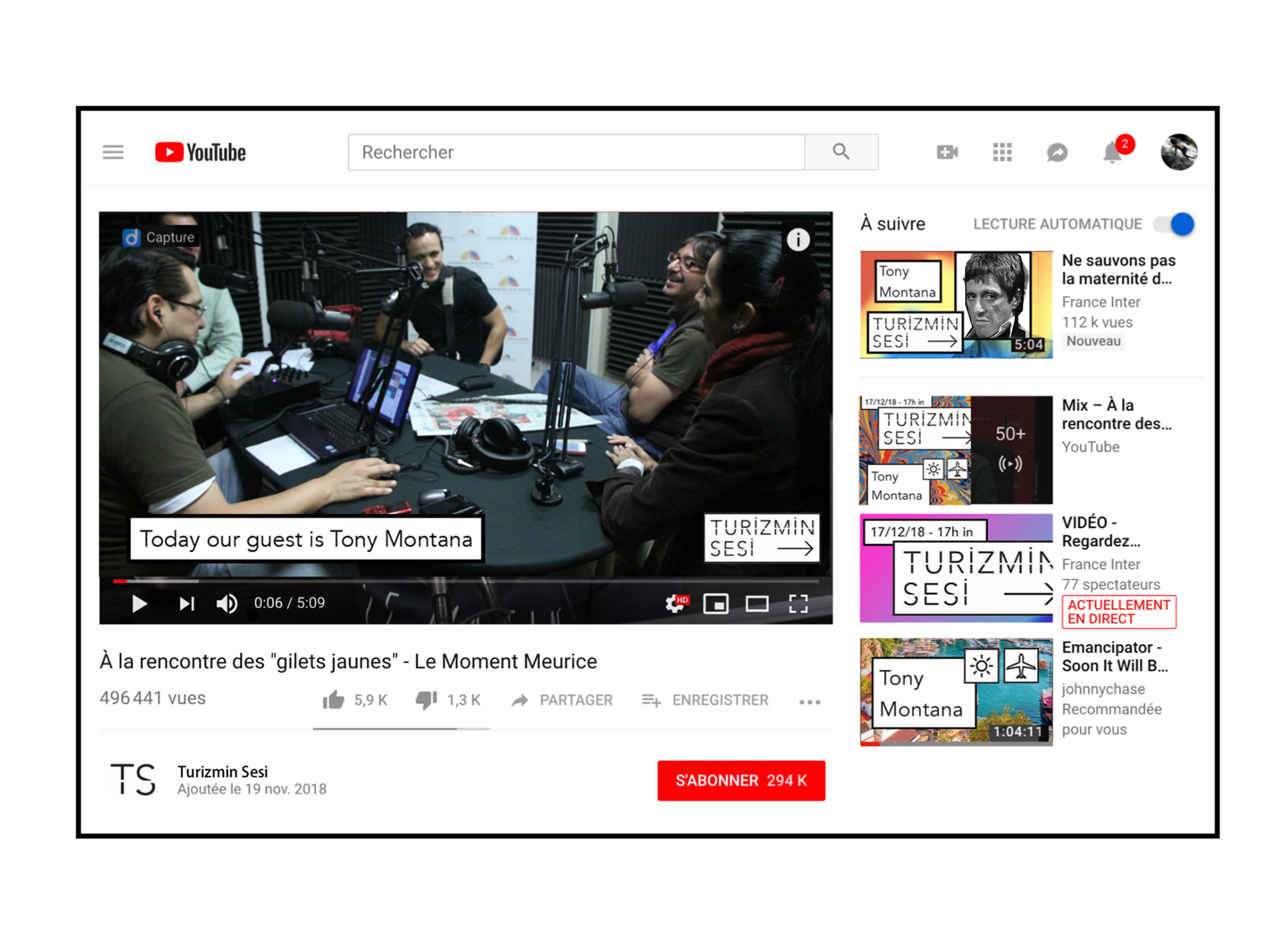Click the video info card icon
Screen dimensions: 1277x952
pyautogui.click(x=798, y=239)
